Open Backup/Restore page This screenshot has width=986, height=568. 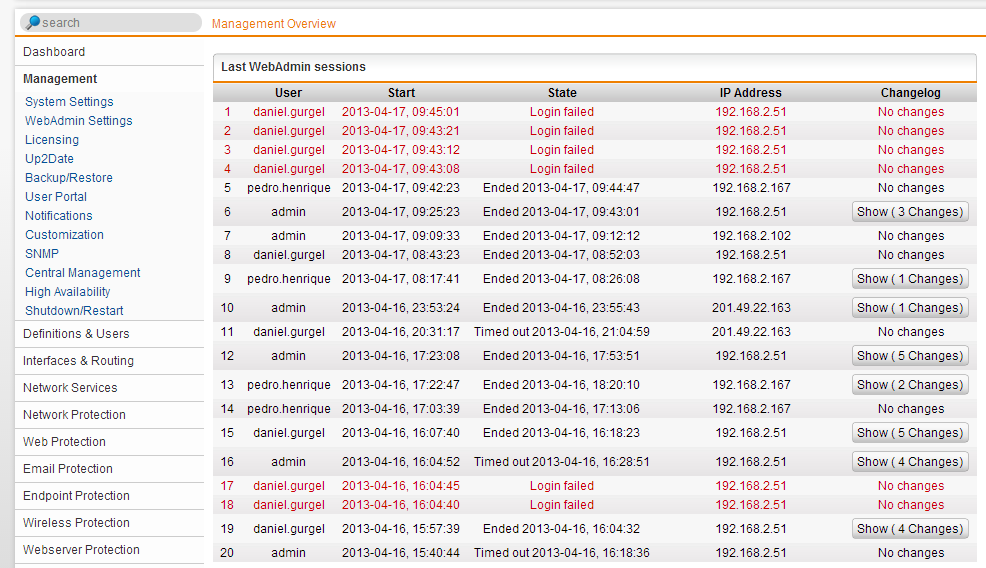pos(69,177)
